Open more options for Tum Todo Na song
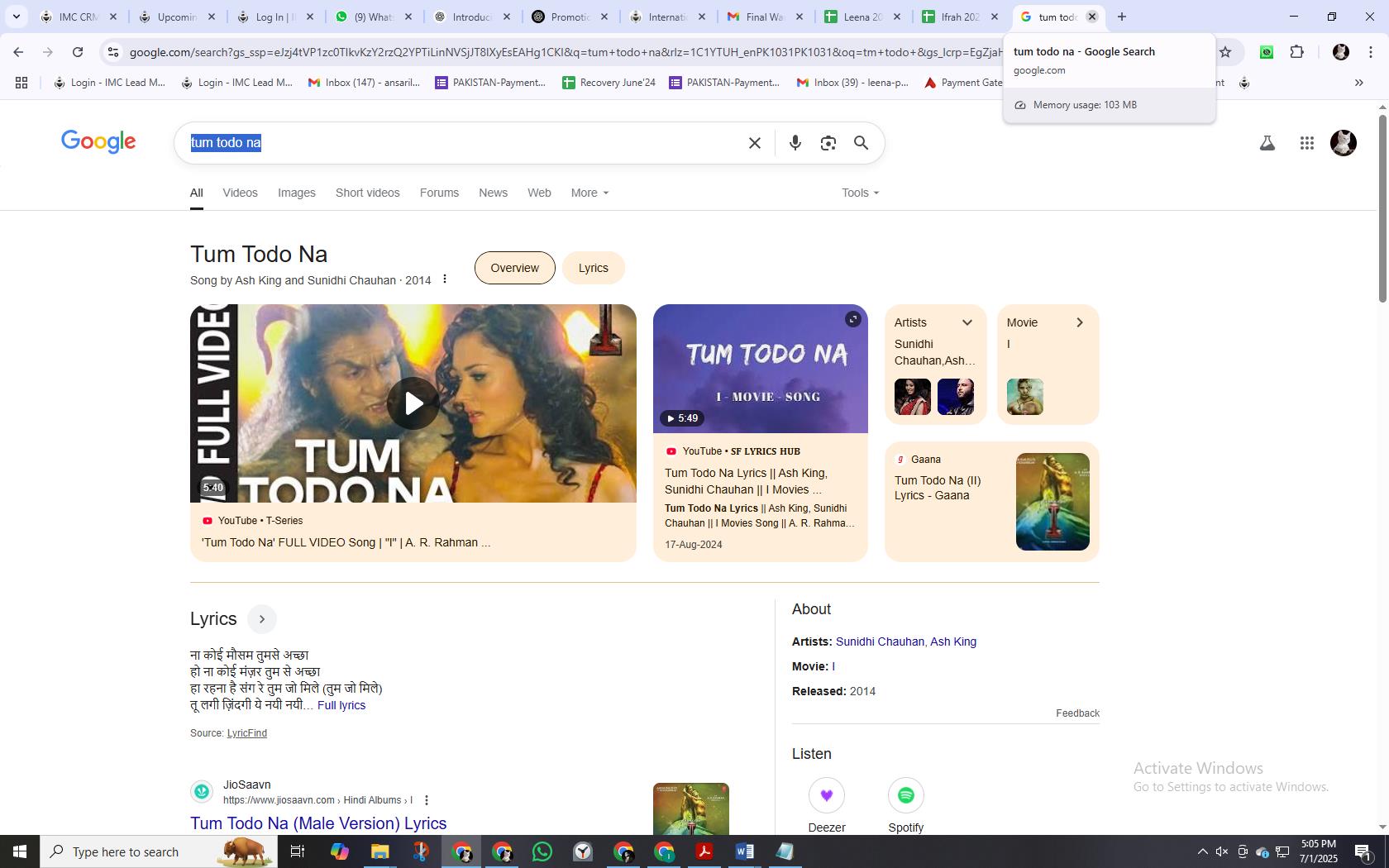 tap(445, 279)
